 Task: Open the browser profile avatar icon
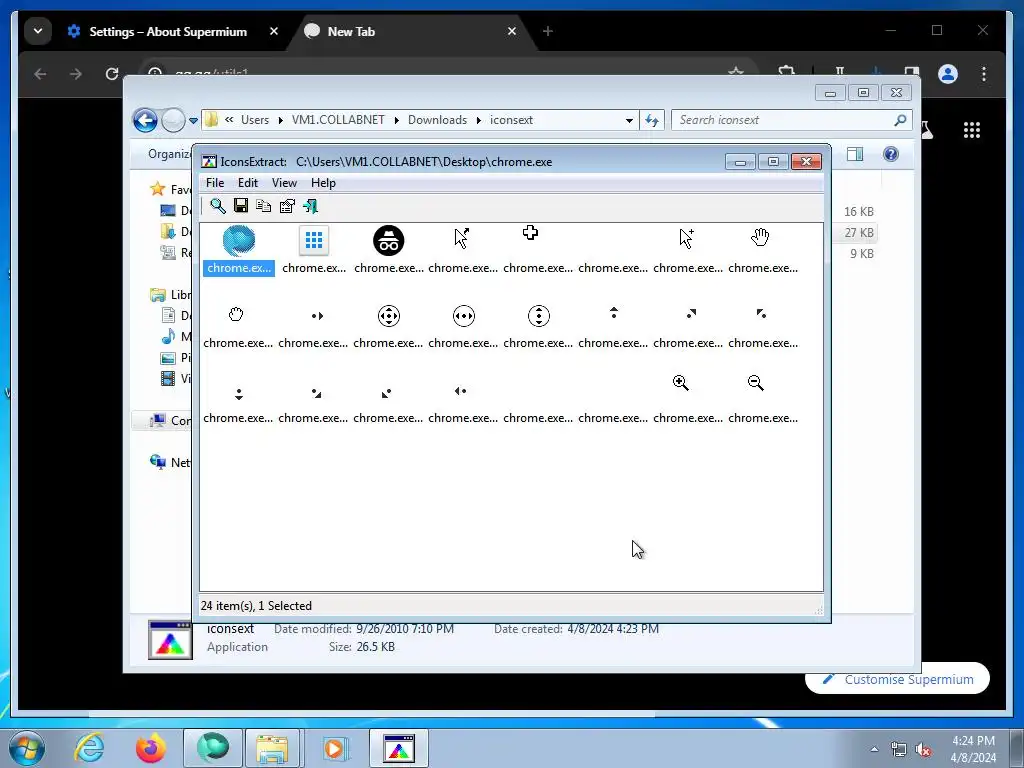948,74
